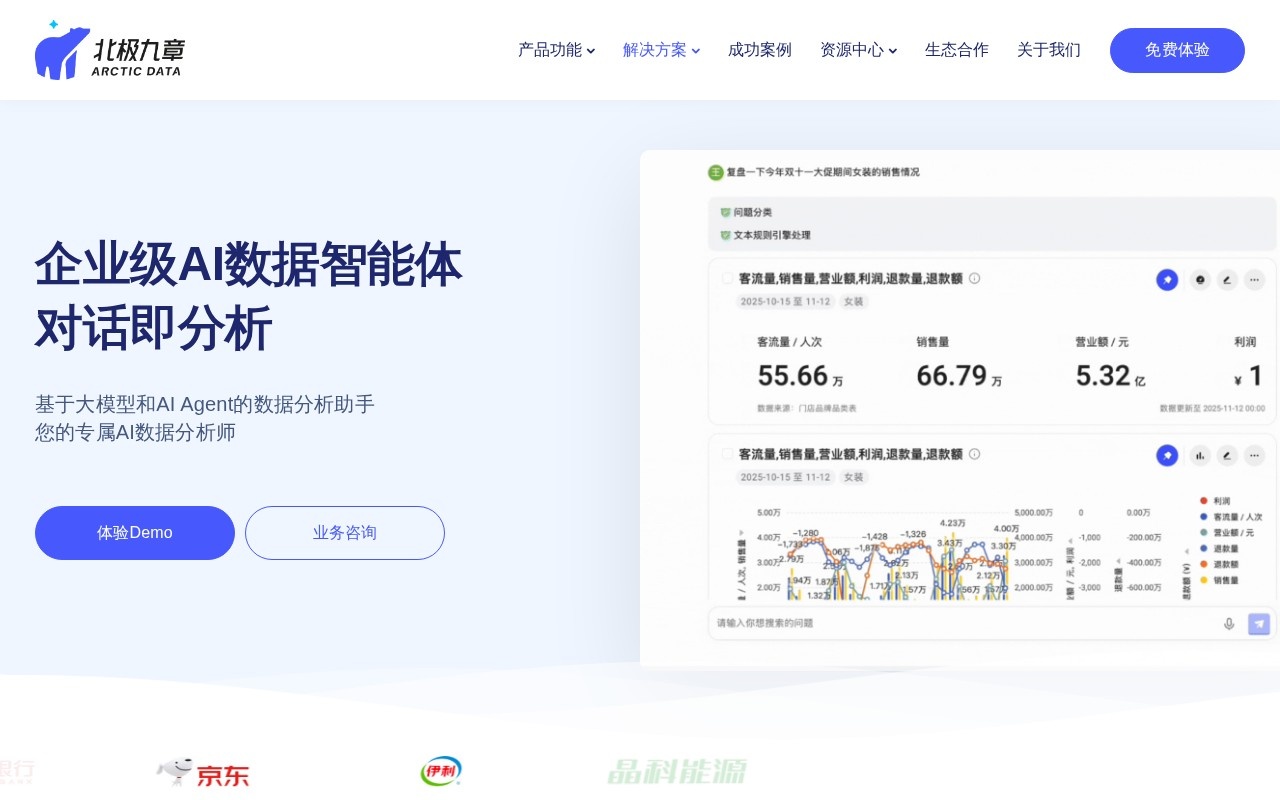This screenshot has width=1280, height=800.
Task: Click the shield icon next to 文本规则引擎处理
Action: point(725,236)
